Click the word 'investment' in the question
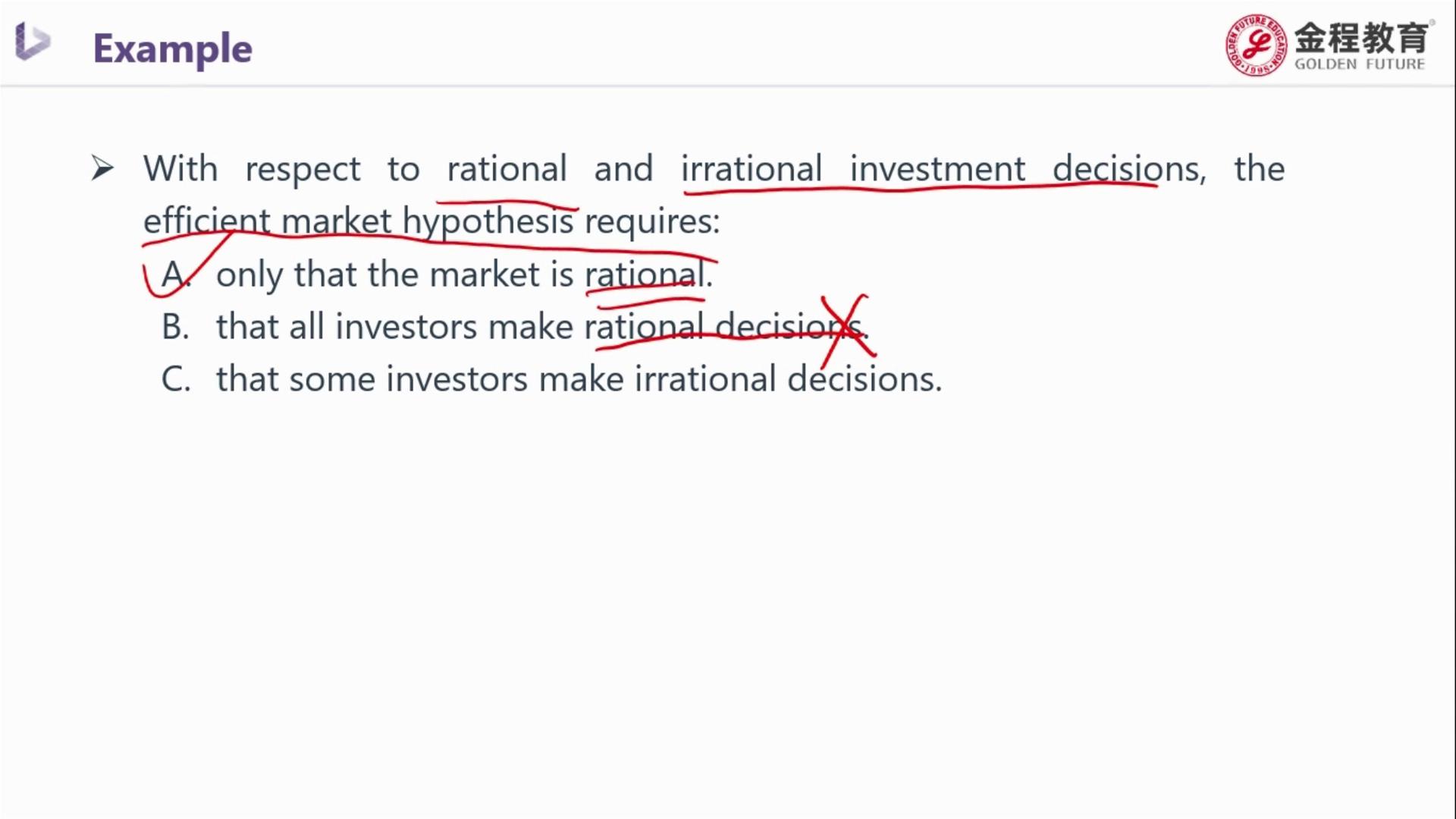Viewport: 1456px width, 819px height. [x=937, y=168]
